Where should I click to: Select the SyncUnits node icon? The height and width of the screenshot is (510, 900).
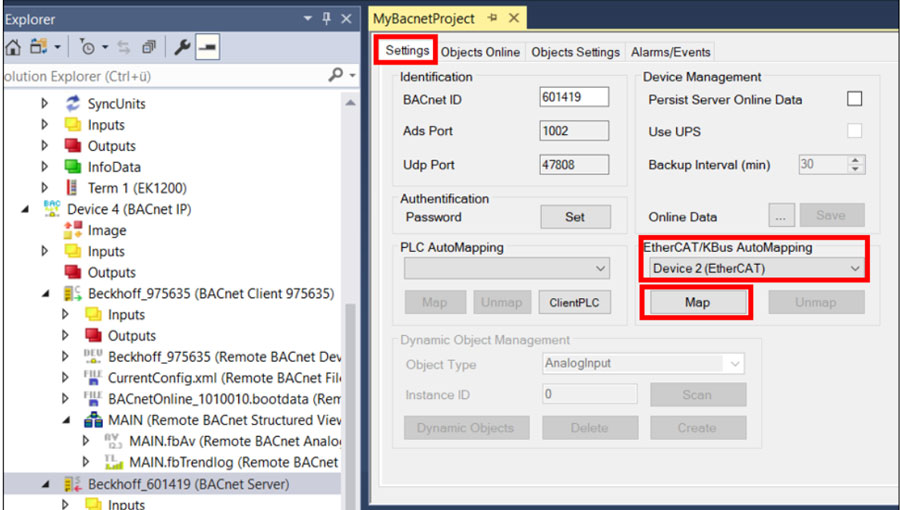(x=72, y=104)
